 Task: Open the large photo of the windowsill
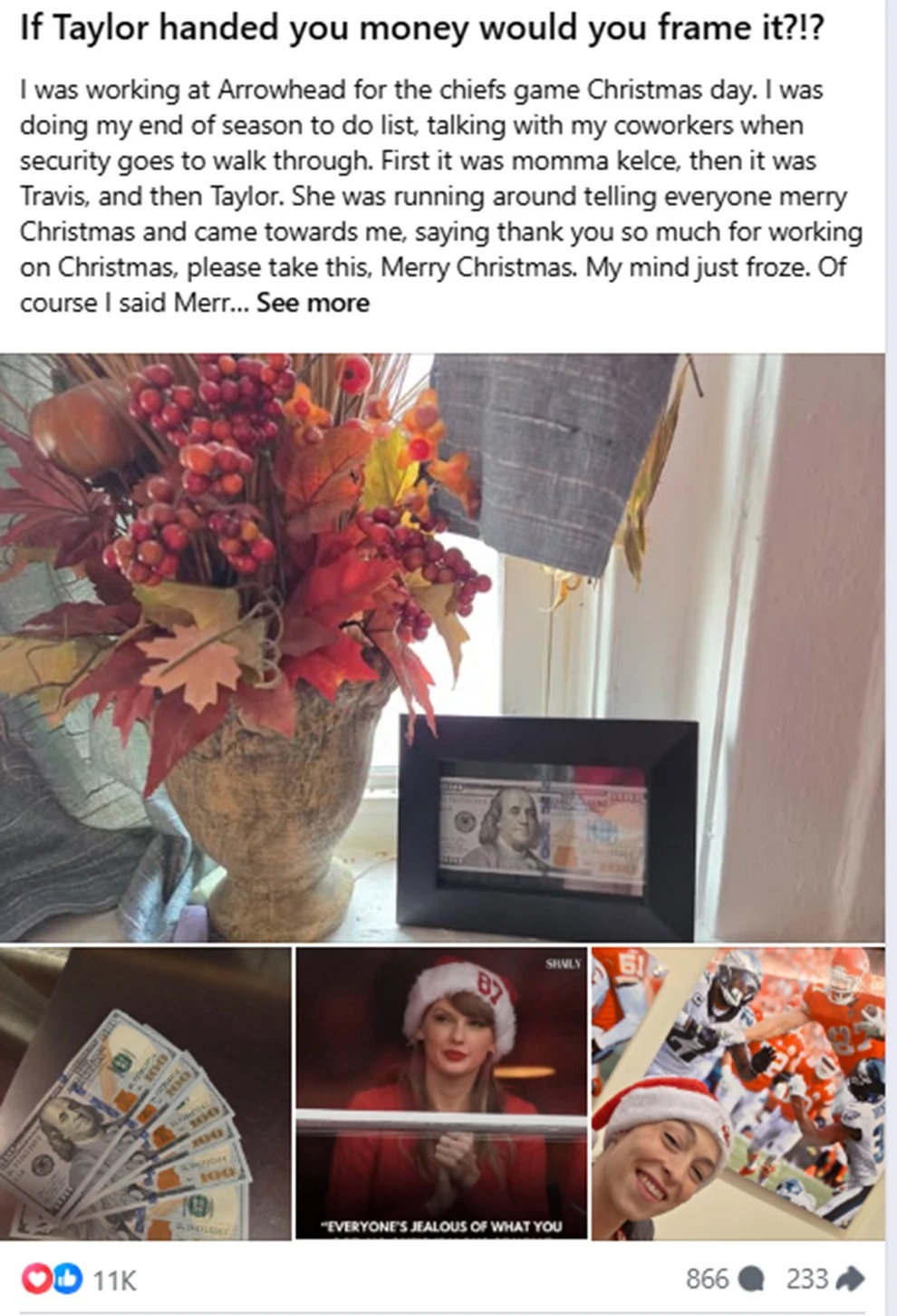(442, 647)
